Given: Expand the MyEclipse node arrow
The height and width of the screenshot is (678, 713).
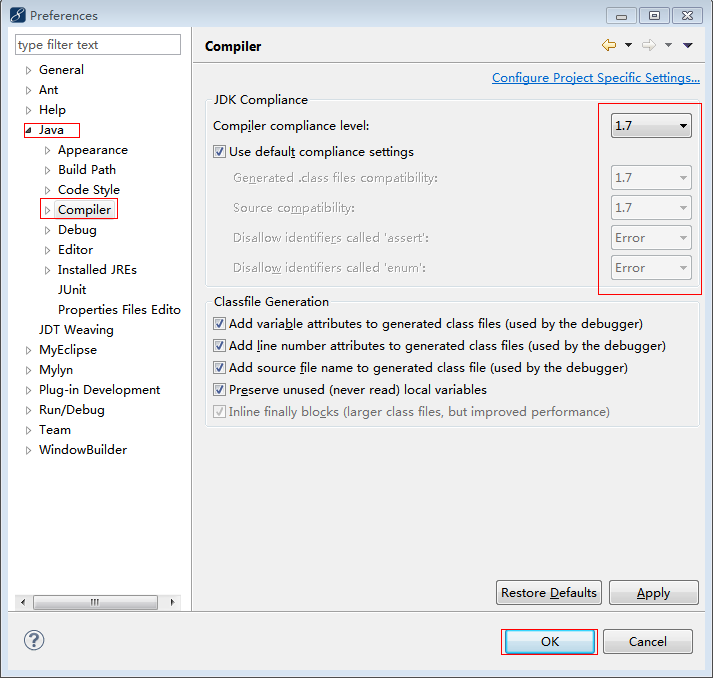Looking at the screenshot, I should coord(28,350).
